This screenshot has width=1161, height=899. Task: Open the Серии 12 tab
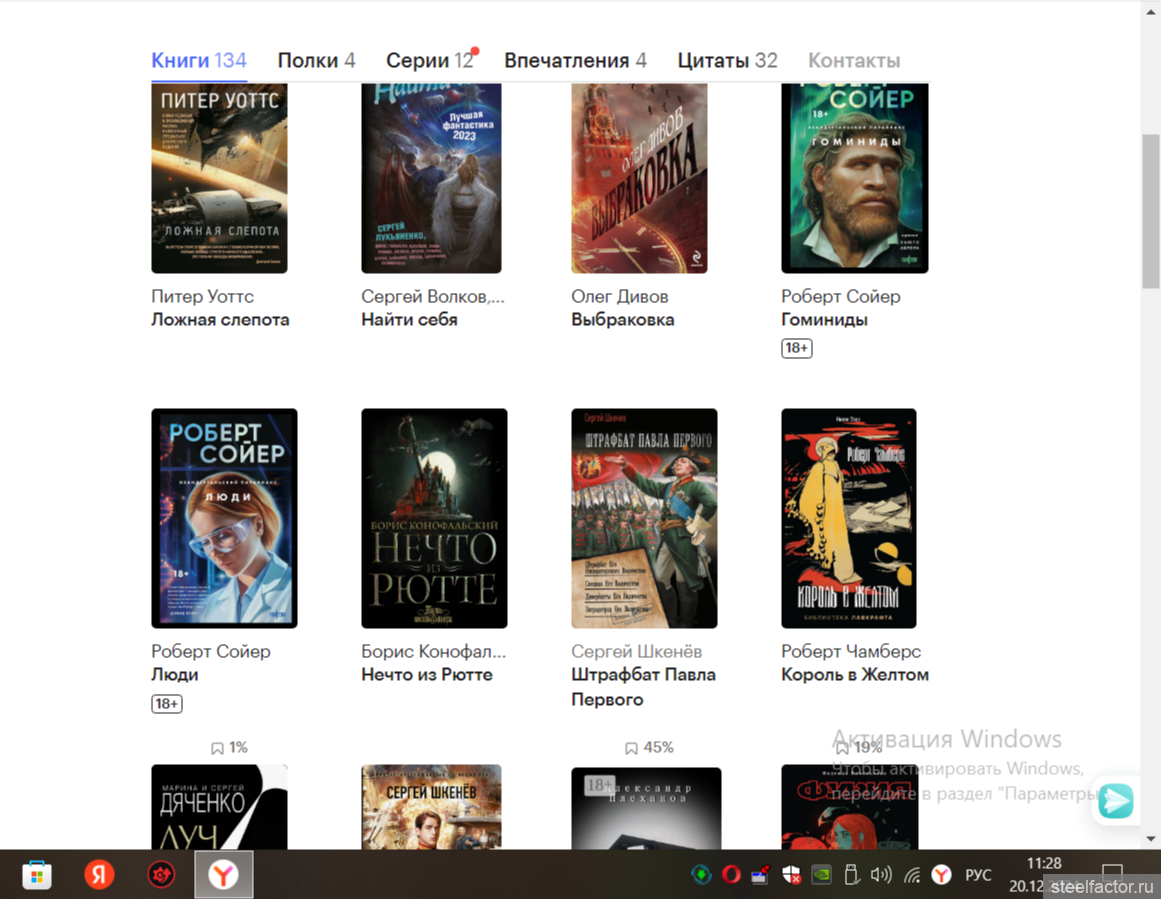coord(429,61)
